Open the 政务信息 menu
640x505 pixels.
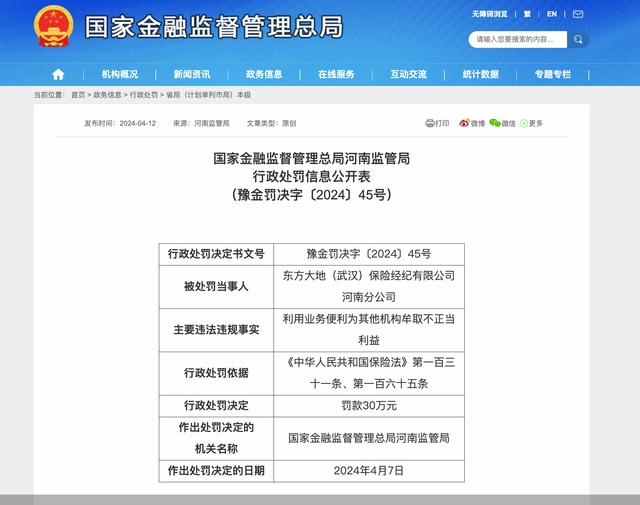tap(264, 74)
